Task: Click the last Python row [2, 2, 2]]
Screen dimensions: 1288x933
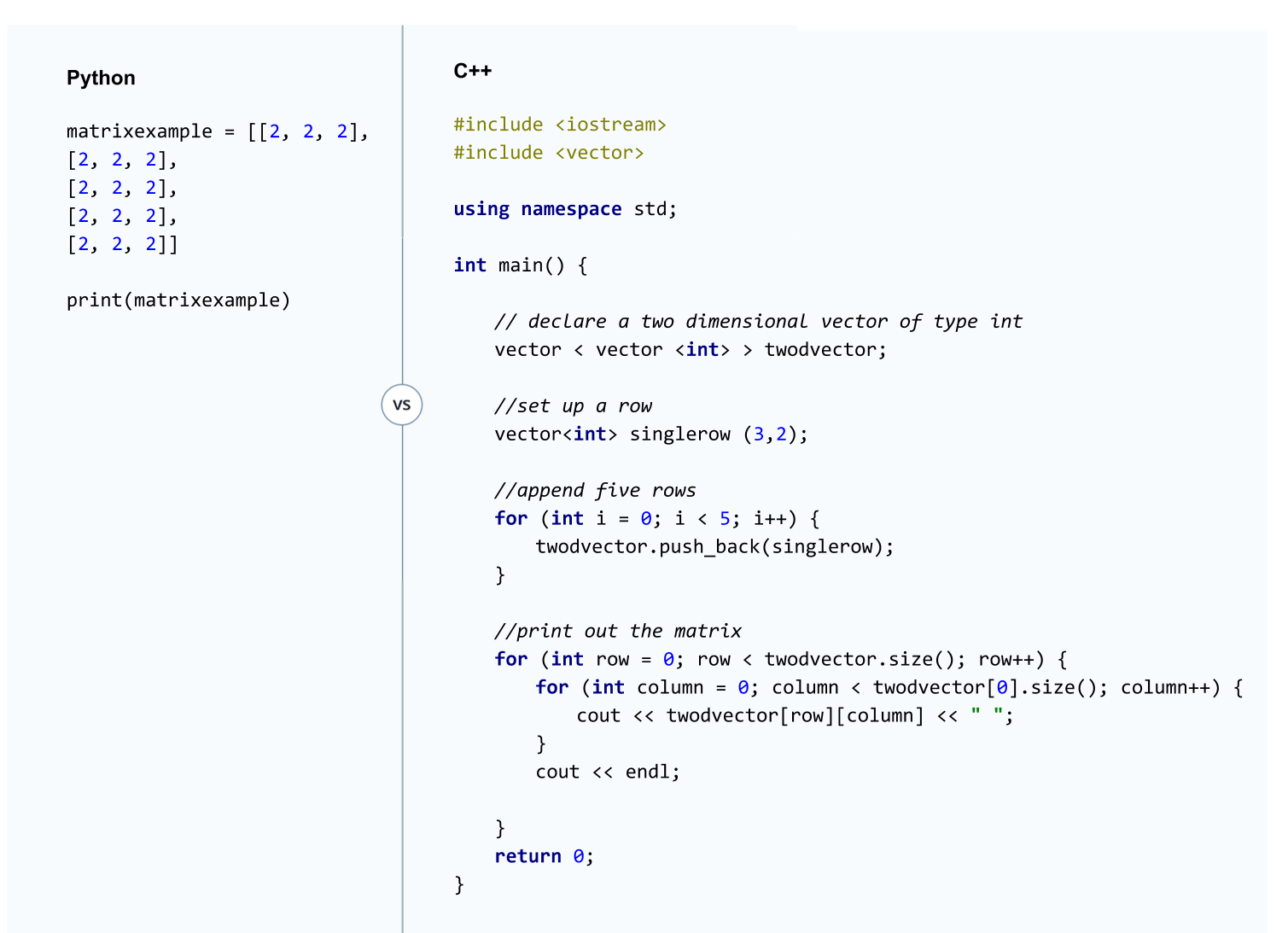Action: point(122,245)
